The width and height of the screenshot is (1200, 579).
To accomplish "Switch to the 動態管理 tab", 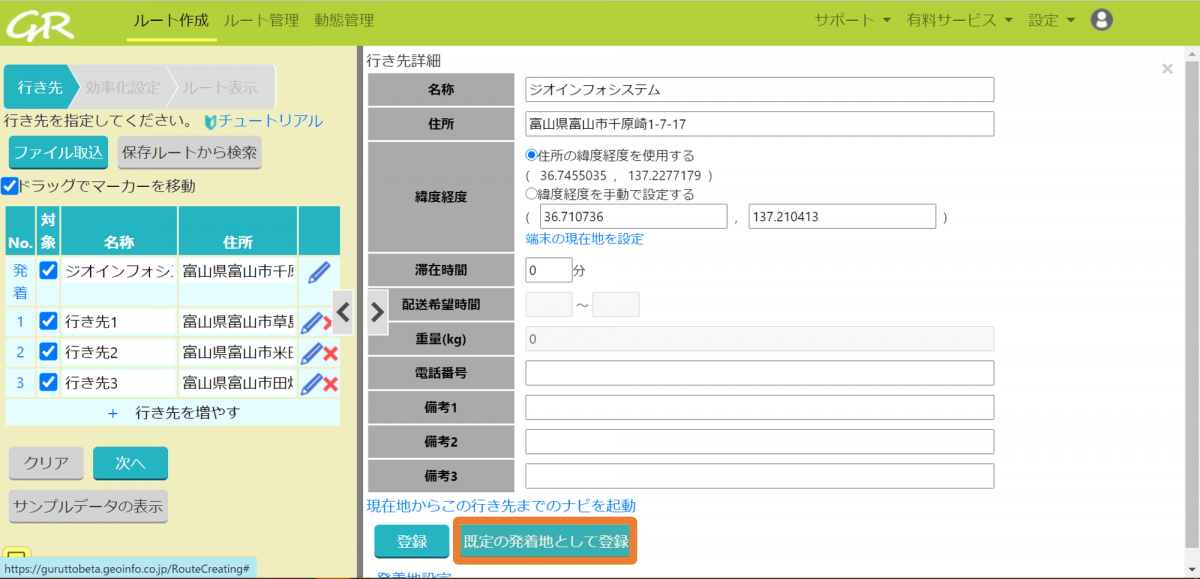I will pyautogui.click(x=344, y=20).
